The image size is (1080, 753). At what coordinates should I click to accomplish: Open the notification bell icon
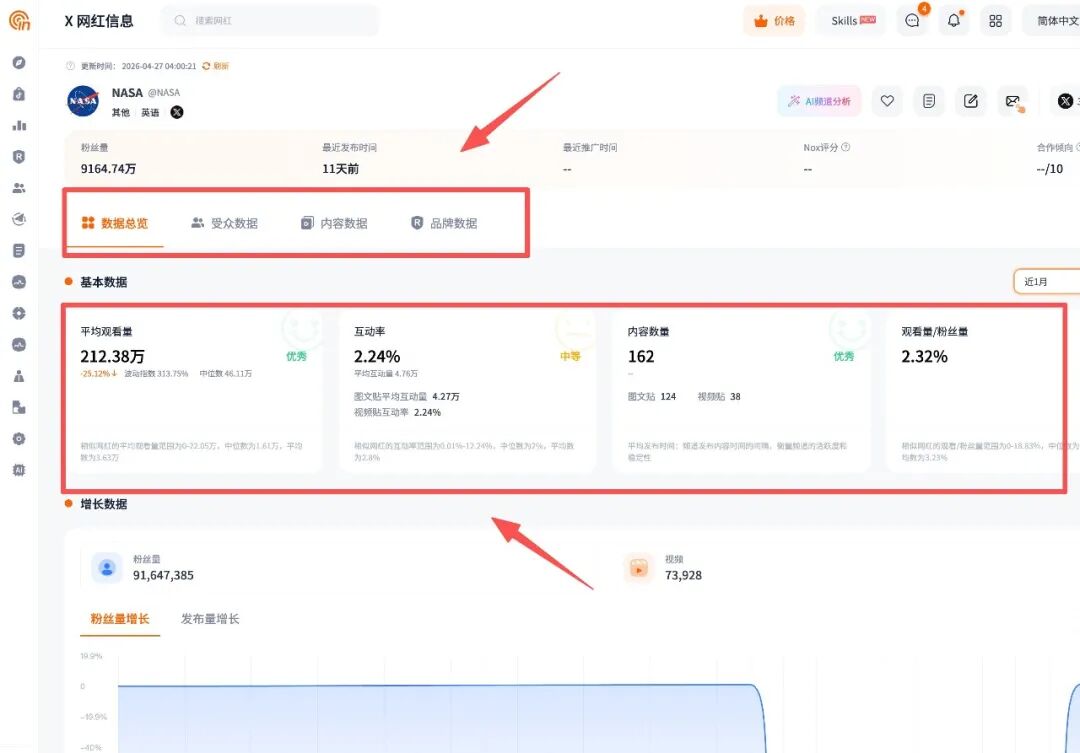(x=954, y=20)
